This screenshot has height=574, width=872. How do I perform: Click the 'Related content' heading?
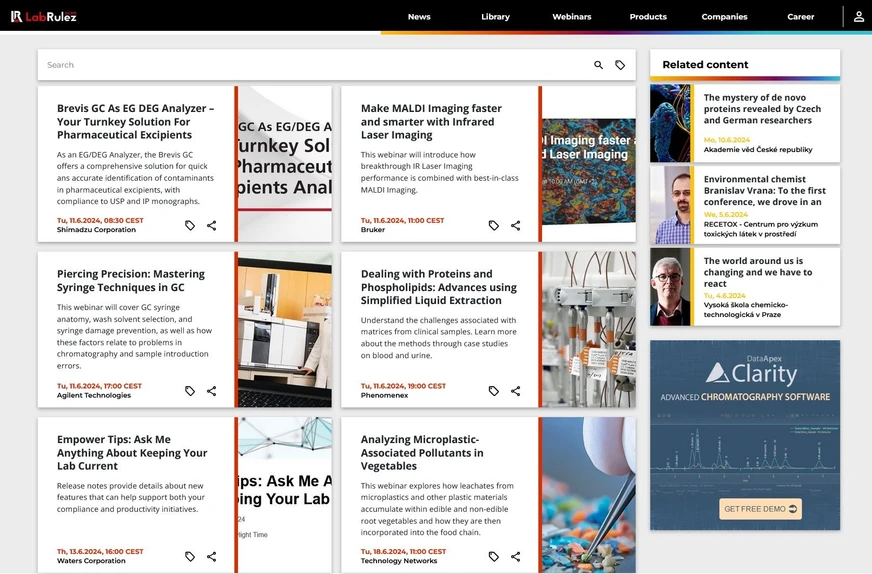[705, 65]
